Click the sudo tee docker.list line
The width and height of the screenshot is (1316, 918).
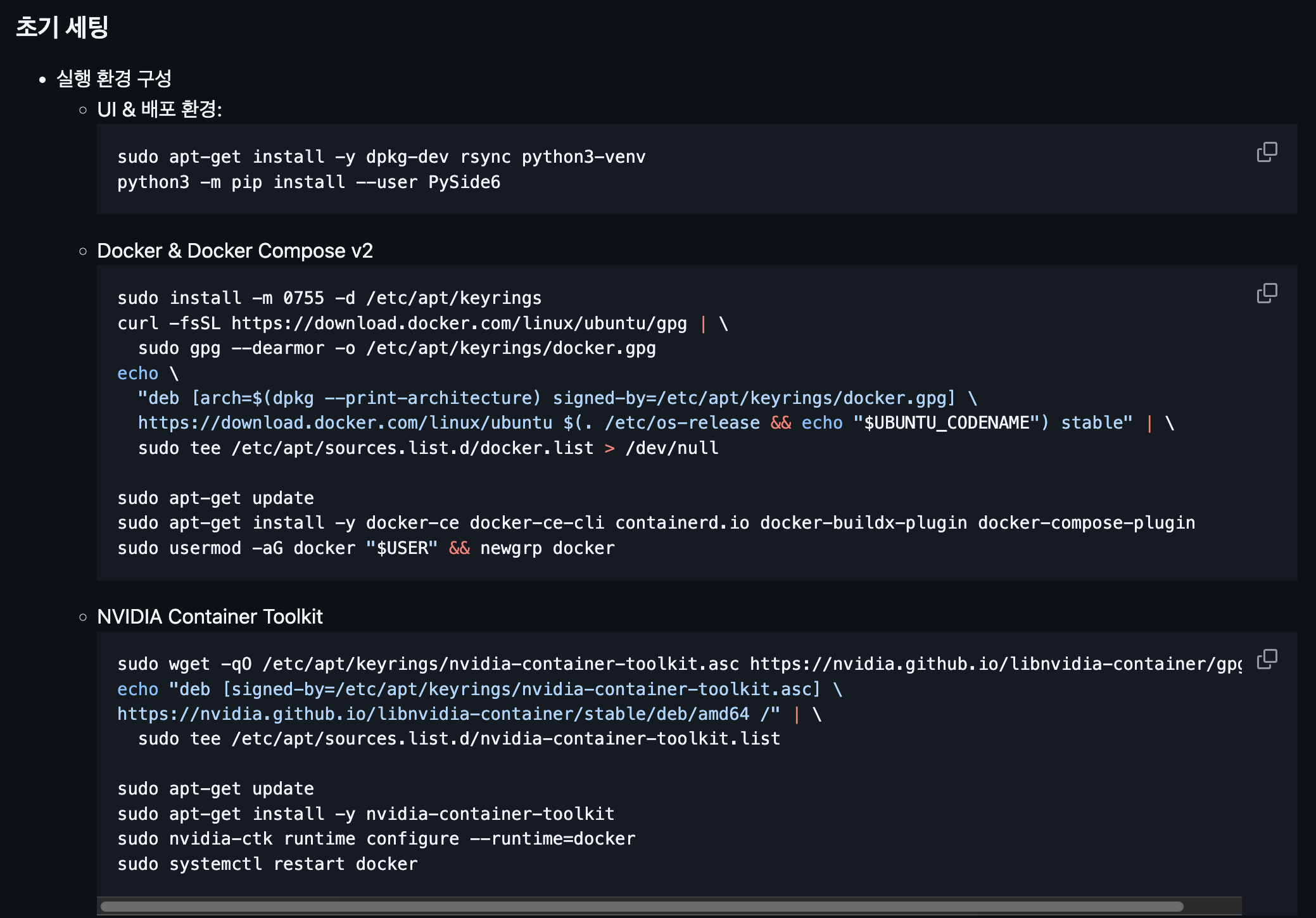pyautogui.click(x=428, y=448)
